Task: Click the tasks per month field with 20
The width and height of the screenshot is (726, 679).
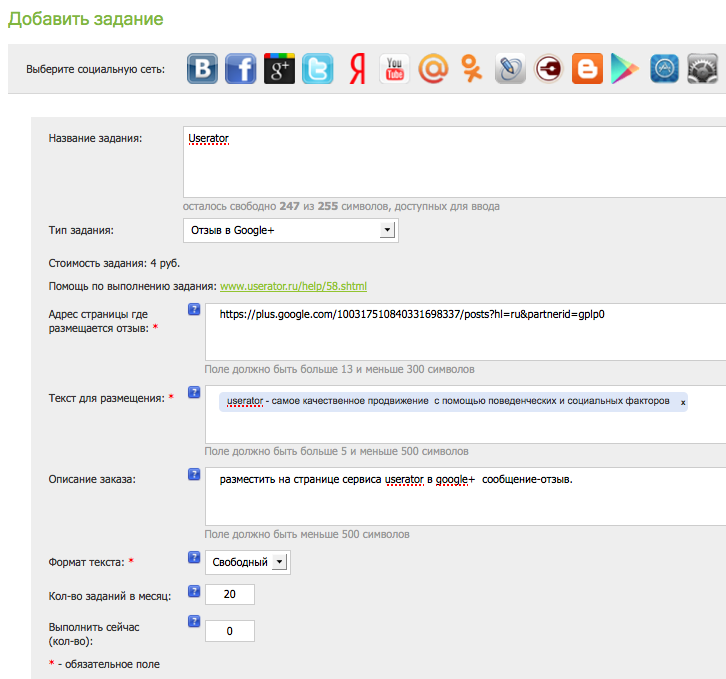Action: pyautogui.click(x=230, y=594)
